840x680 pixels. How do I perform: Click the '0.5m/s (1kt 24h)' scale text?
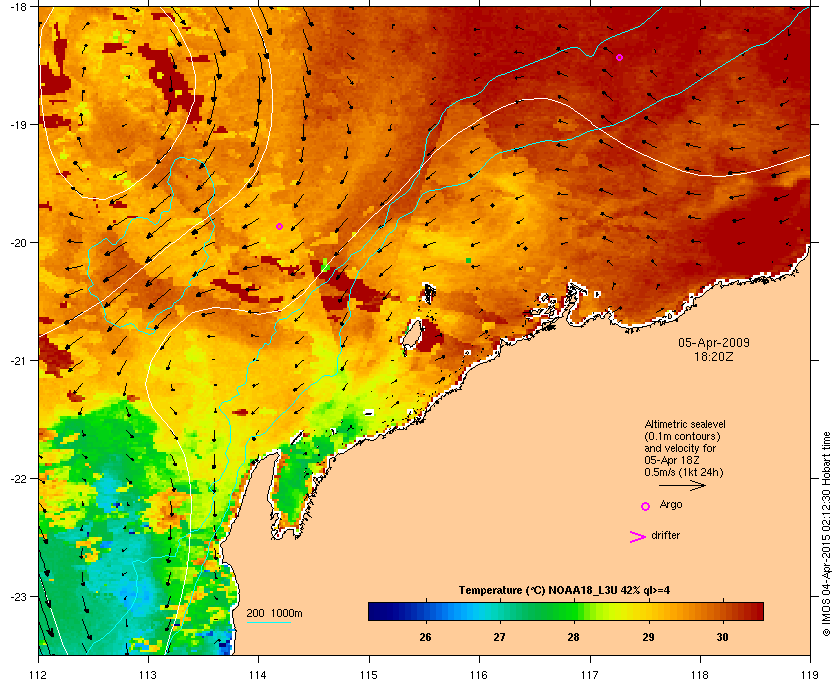(x=684, y=473)
